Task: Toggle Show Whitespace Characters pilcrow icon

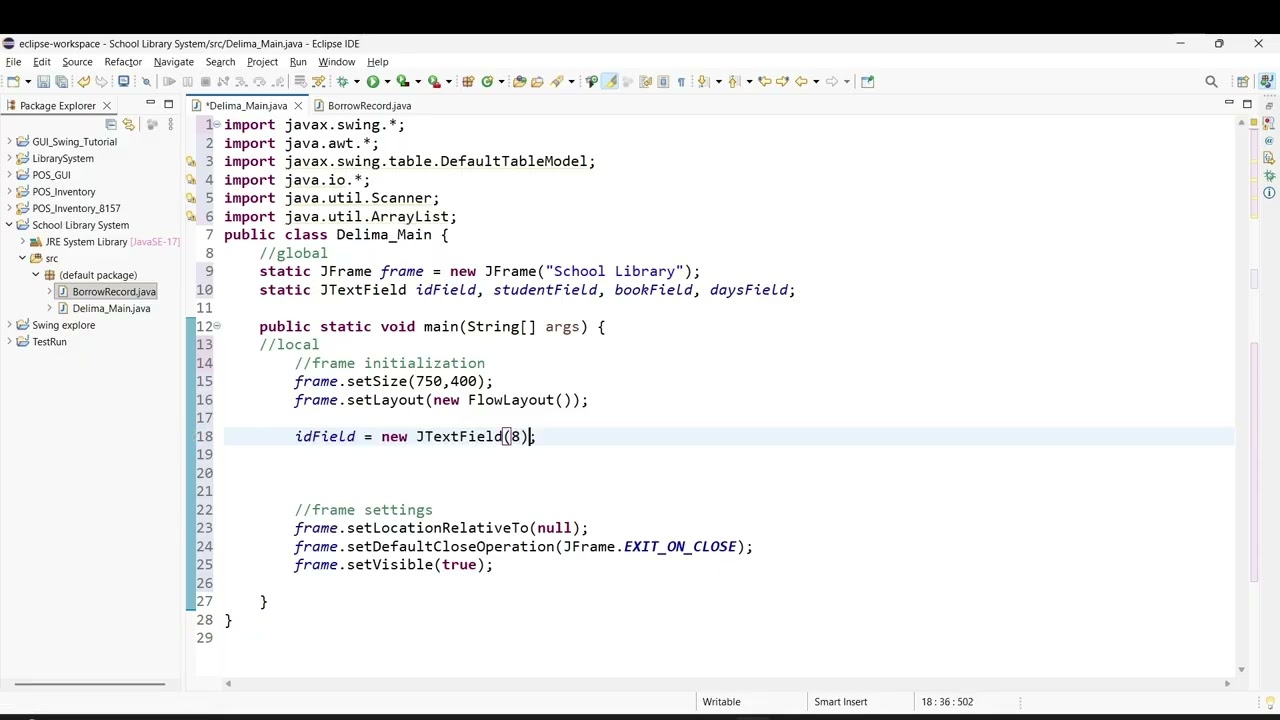Action: [x=681, y=81]
